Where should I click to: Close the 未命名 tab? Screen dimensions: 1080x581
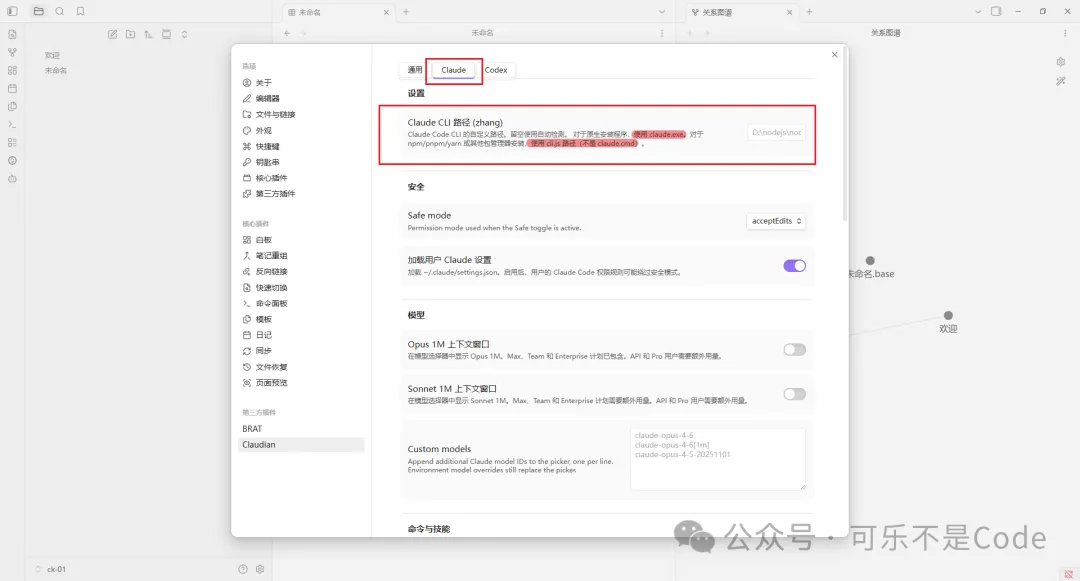386,12
